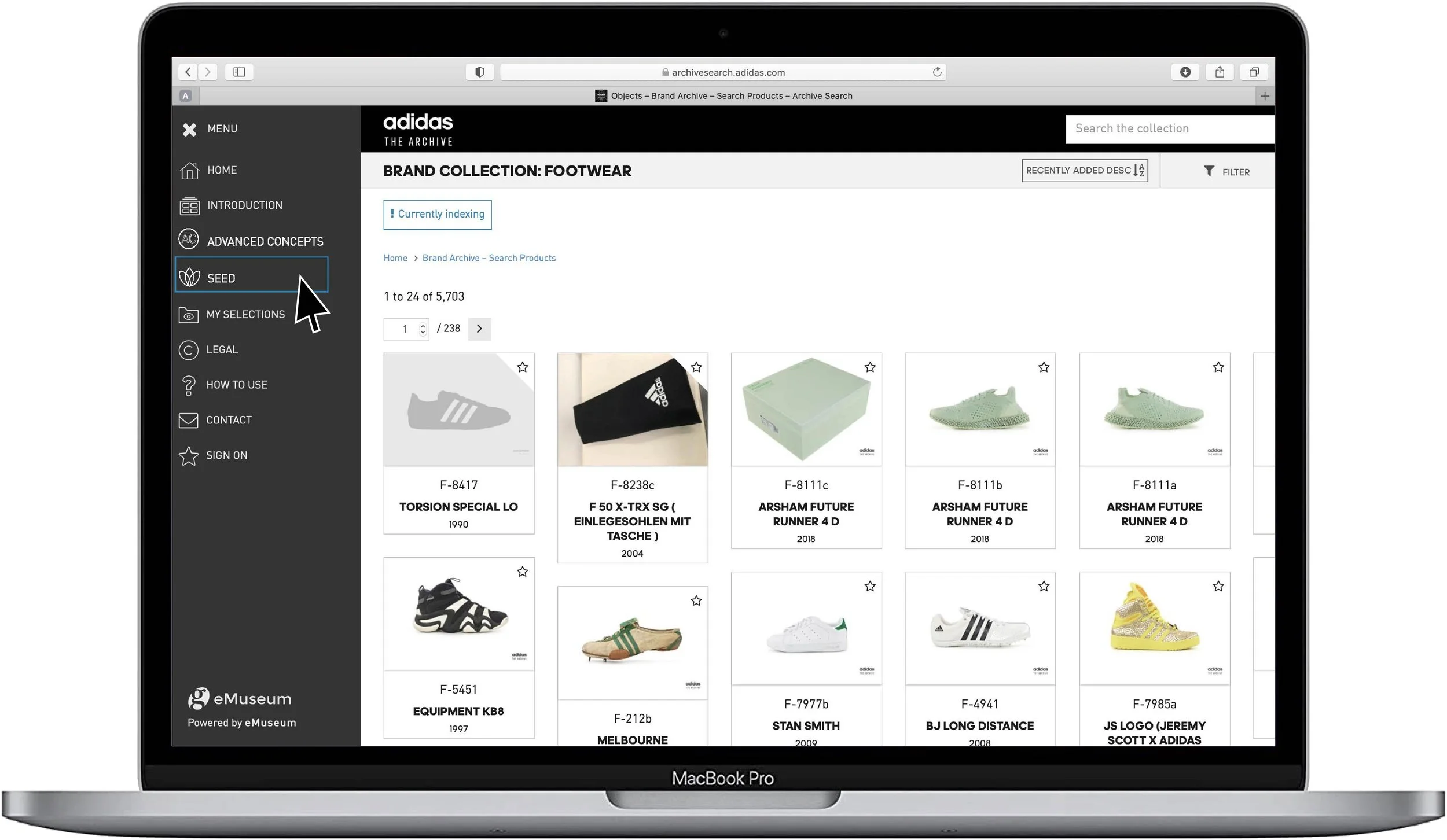The image size is (1447, 840).
Task: Open the Filter panel via funnel icon
Action: click(x=1210, y=171)
